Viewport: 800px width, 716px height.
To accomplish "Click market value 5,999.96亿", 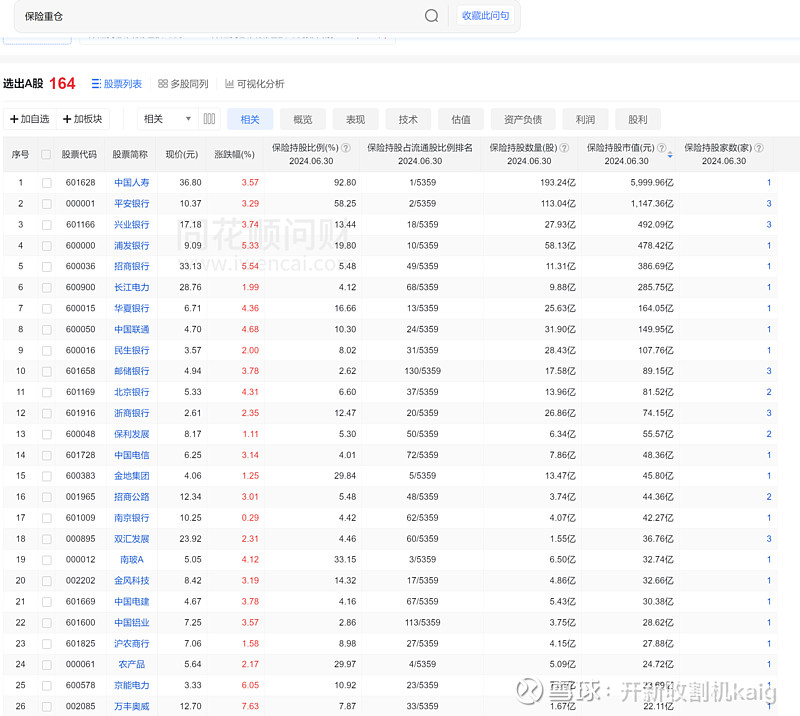I will [x=652, y=183].
